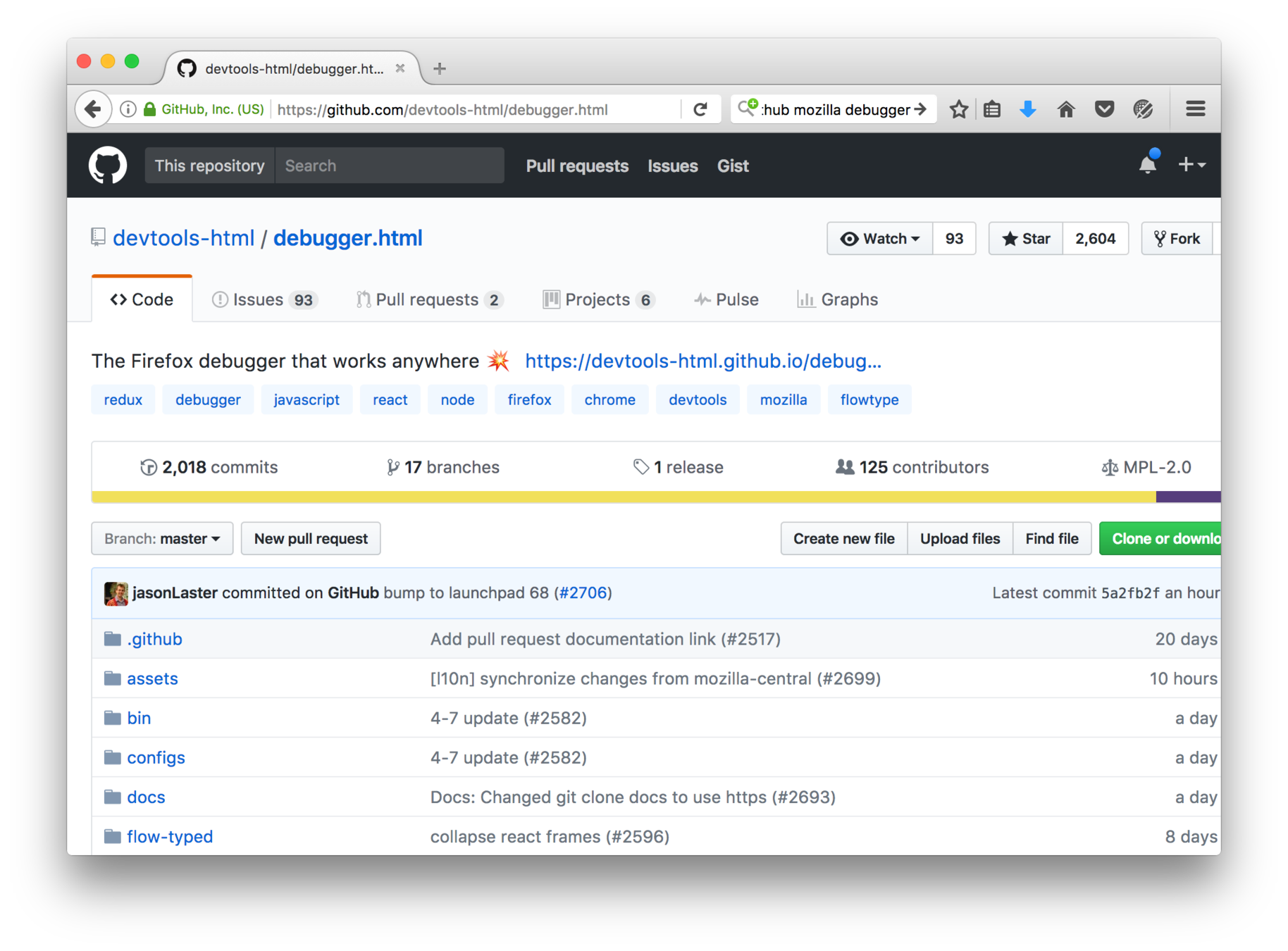Open the MPL-2.0 license link
The width and height of the screenshot is (1288, 951).
point(1146,467)
